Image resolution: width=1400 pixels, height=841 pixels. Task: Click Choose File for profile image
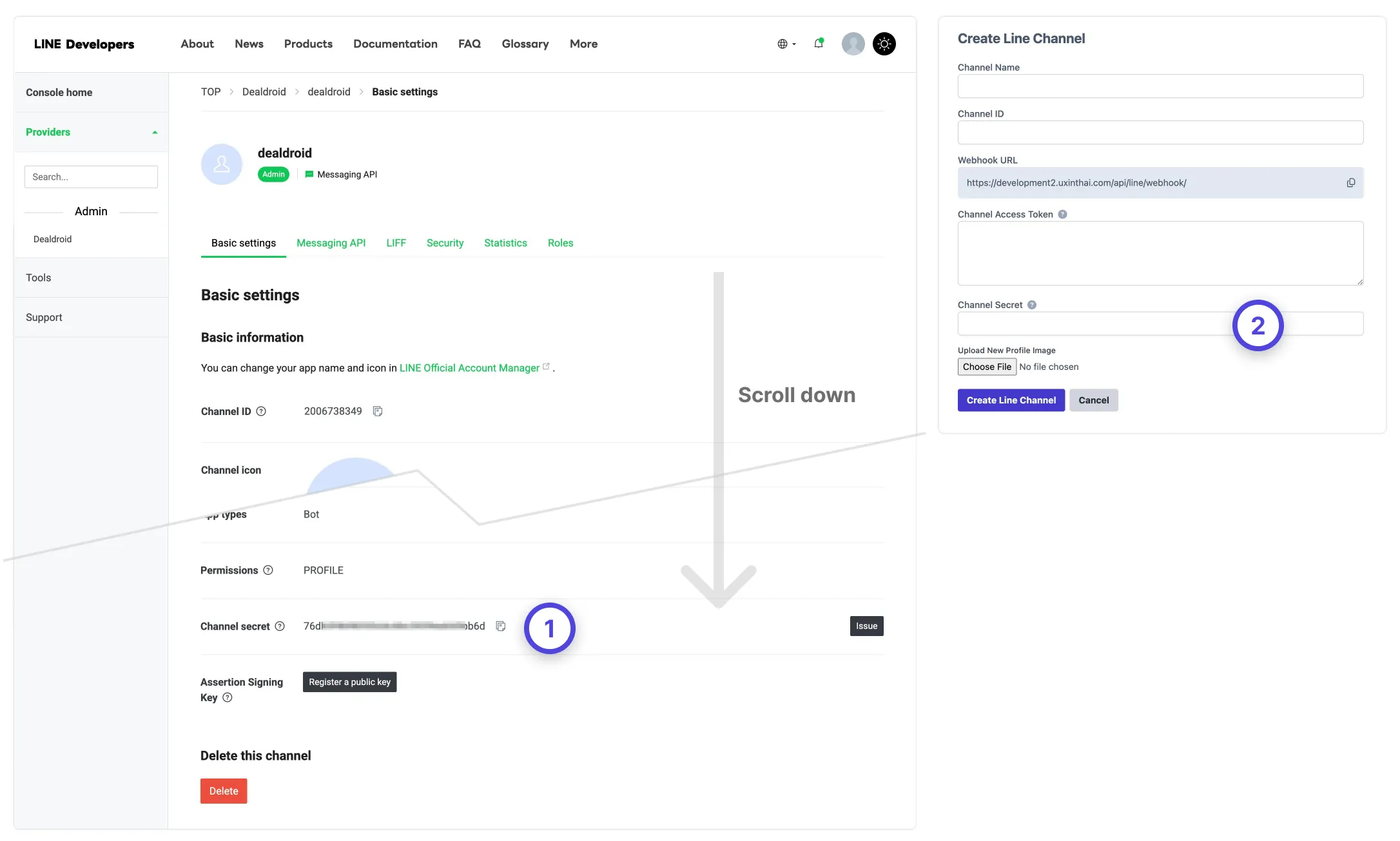[x=986, y=367]
